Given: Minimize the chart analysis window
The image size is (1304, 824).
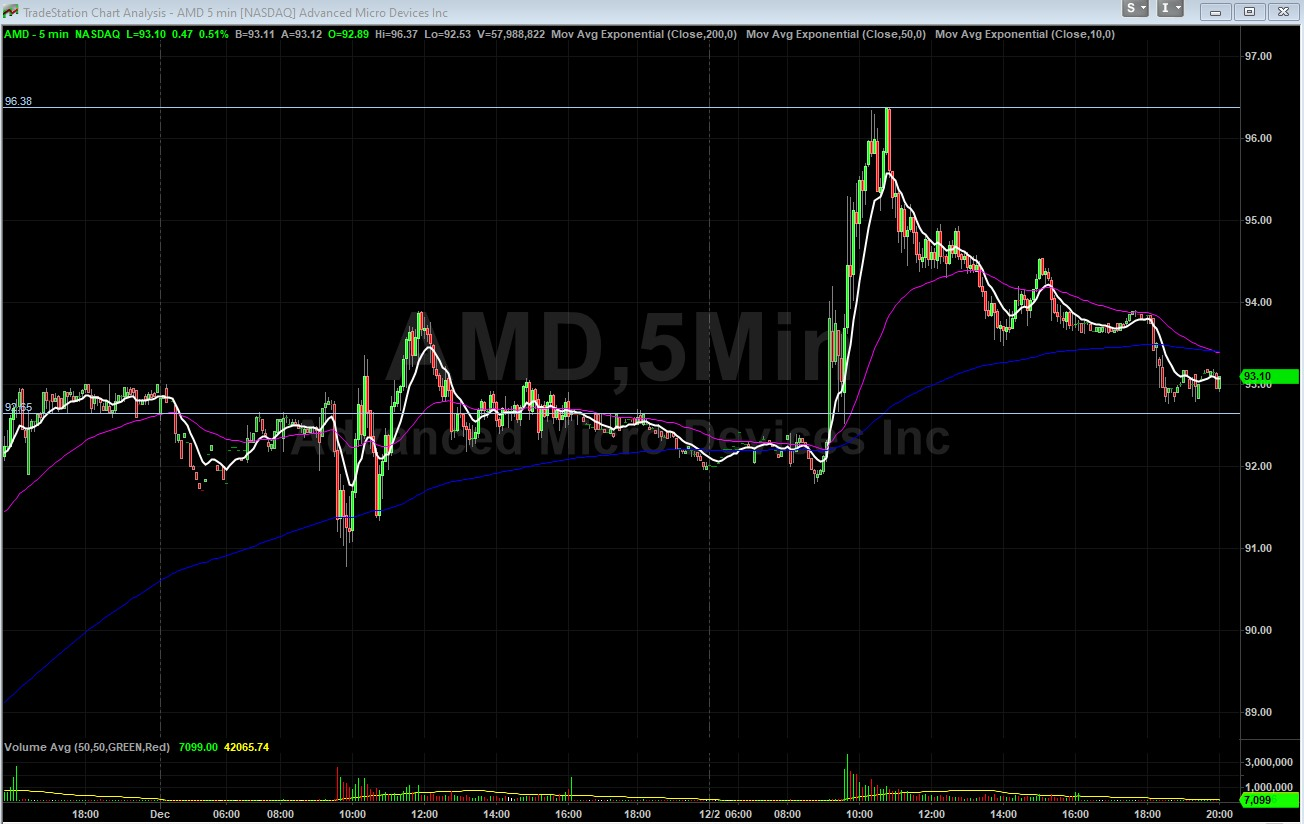Looking at the screenshot, I should [1216, 12].
